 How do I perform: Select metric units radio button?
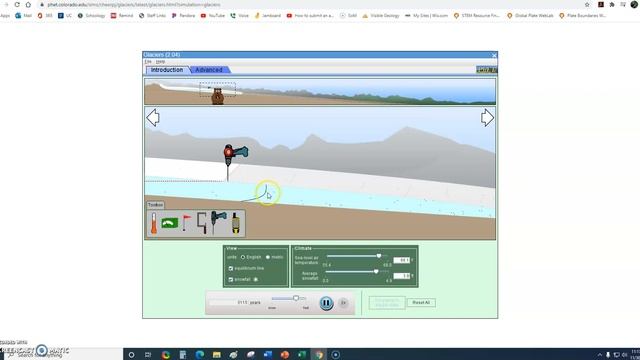pos(268,257)
